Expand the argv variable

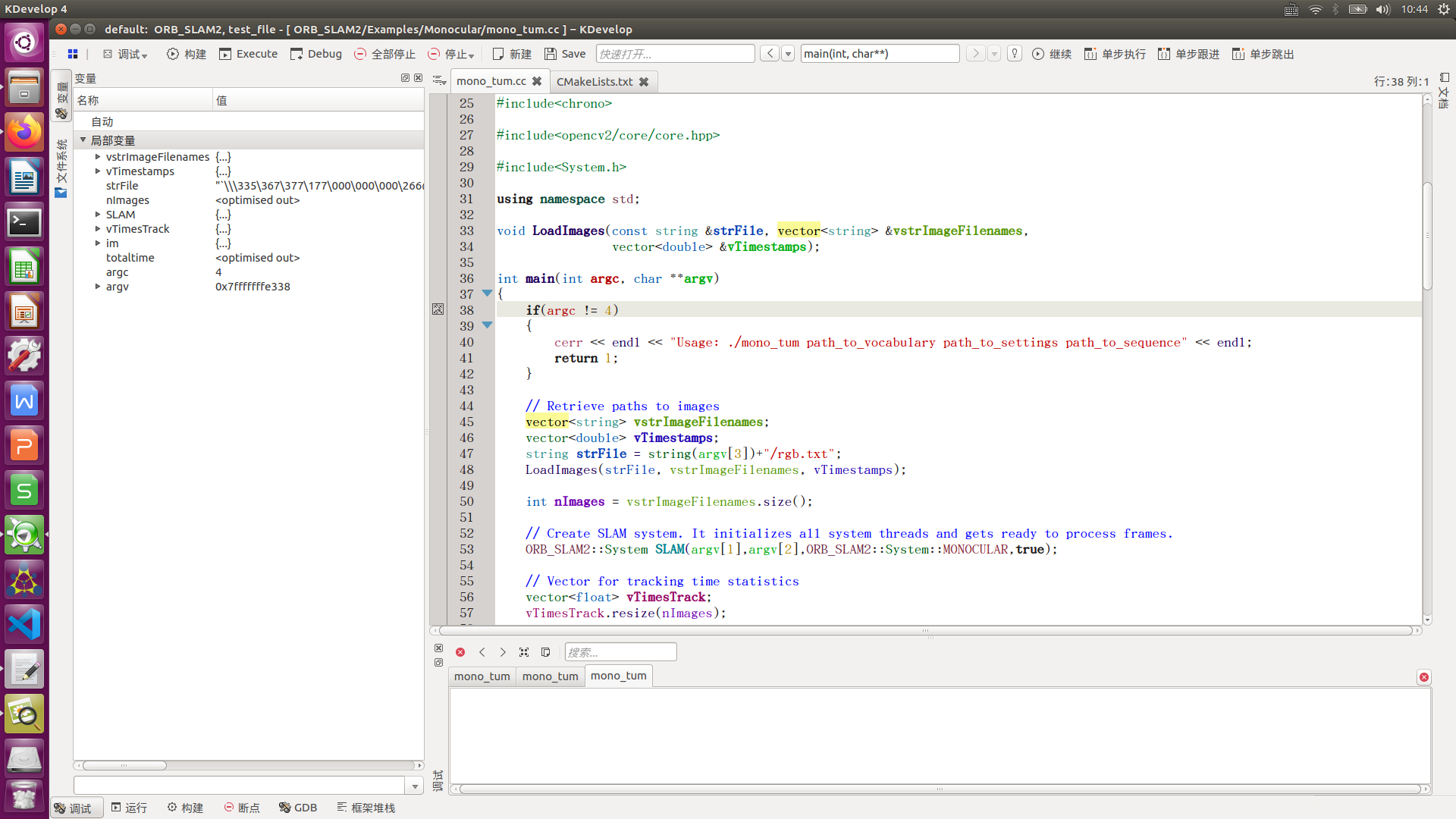point(98,287)
